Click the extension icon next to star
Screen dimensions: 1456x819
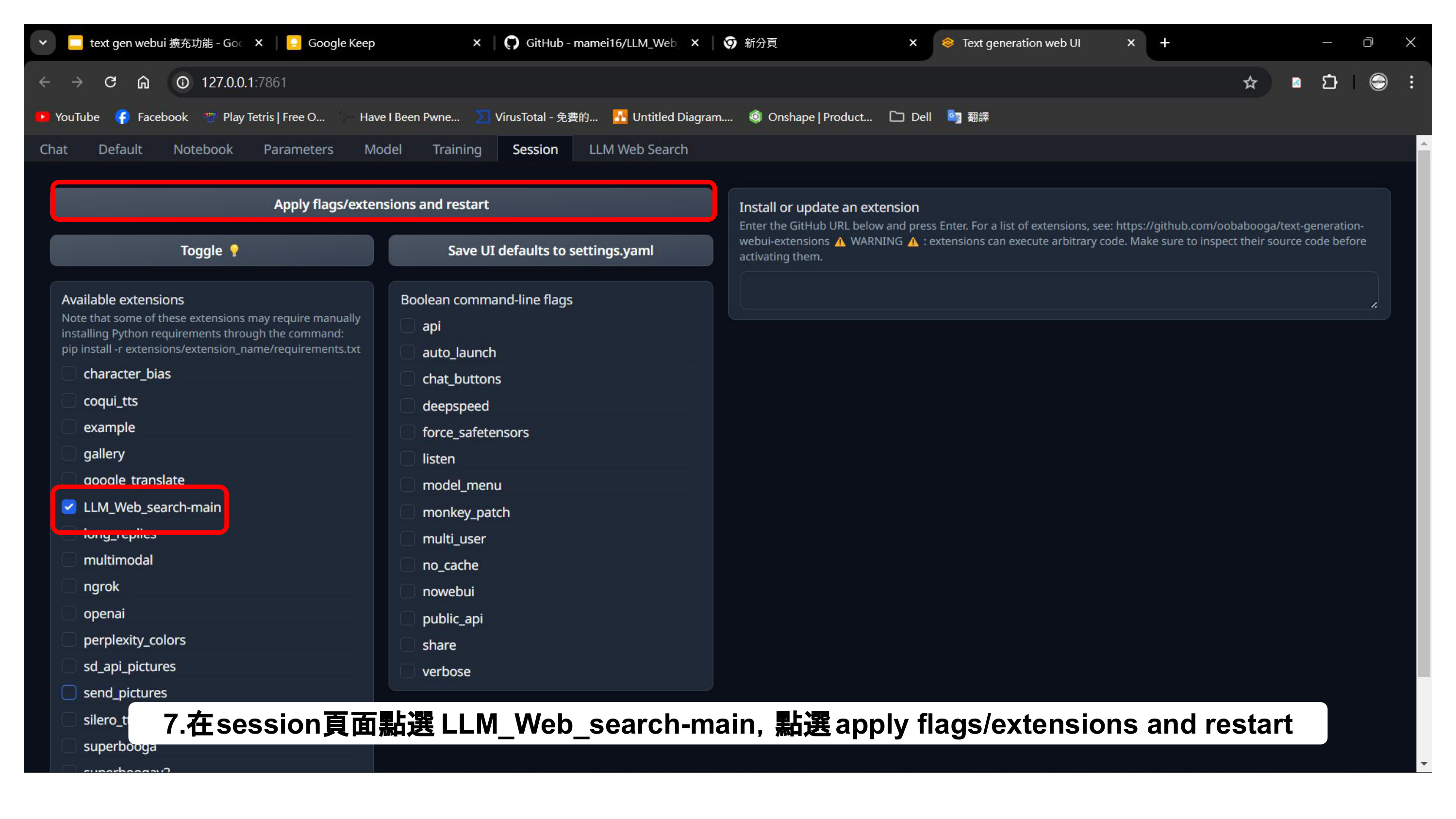coord(1297,82)
